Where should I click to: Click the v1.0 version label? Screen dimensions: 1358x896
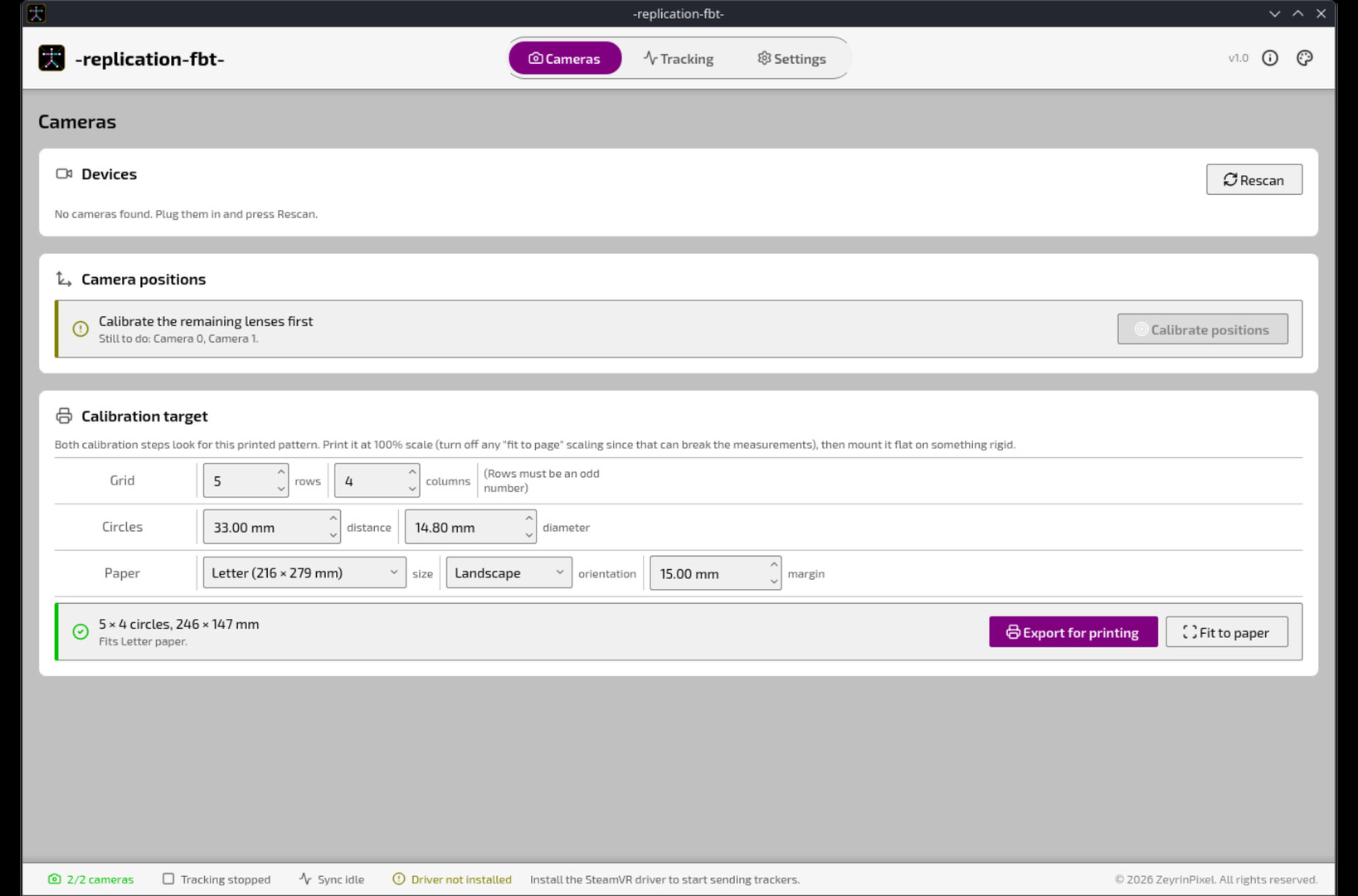pos(1238,58)
